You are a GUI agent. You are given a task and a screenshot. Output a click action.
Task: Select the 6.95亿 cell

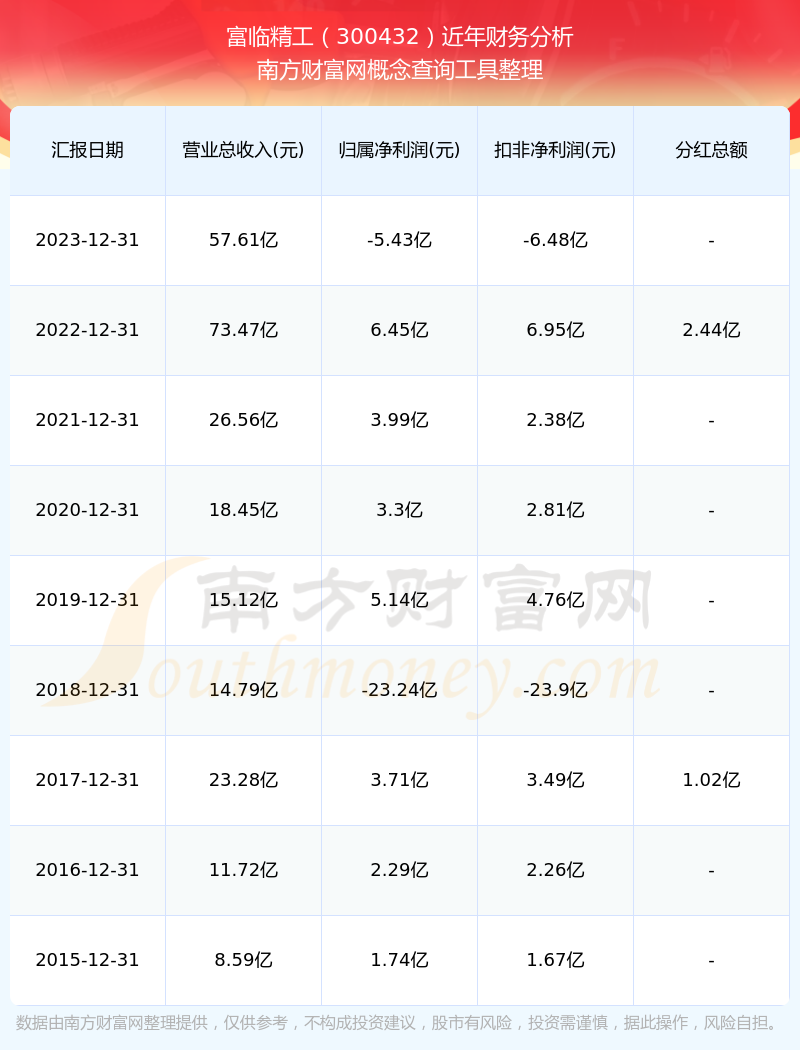pos(556,330)
